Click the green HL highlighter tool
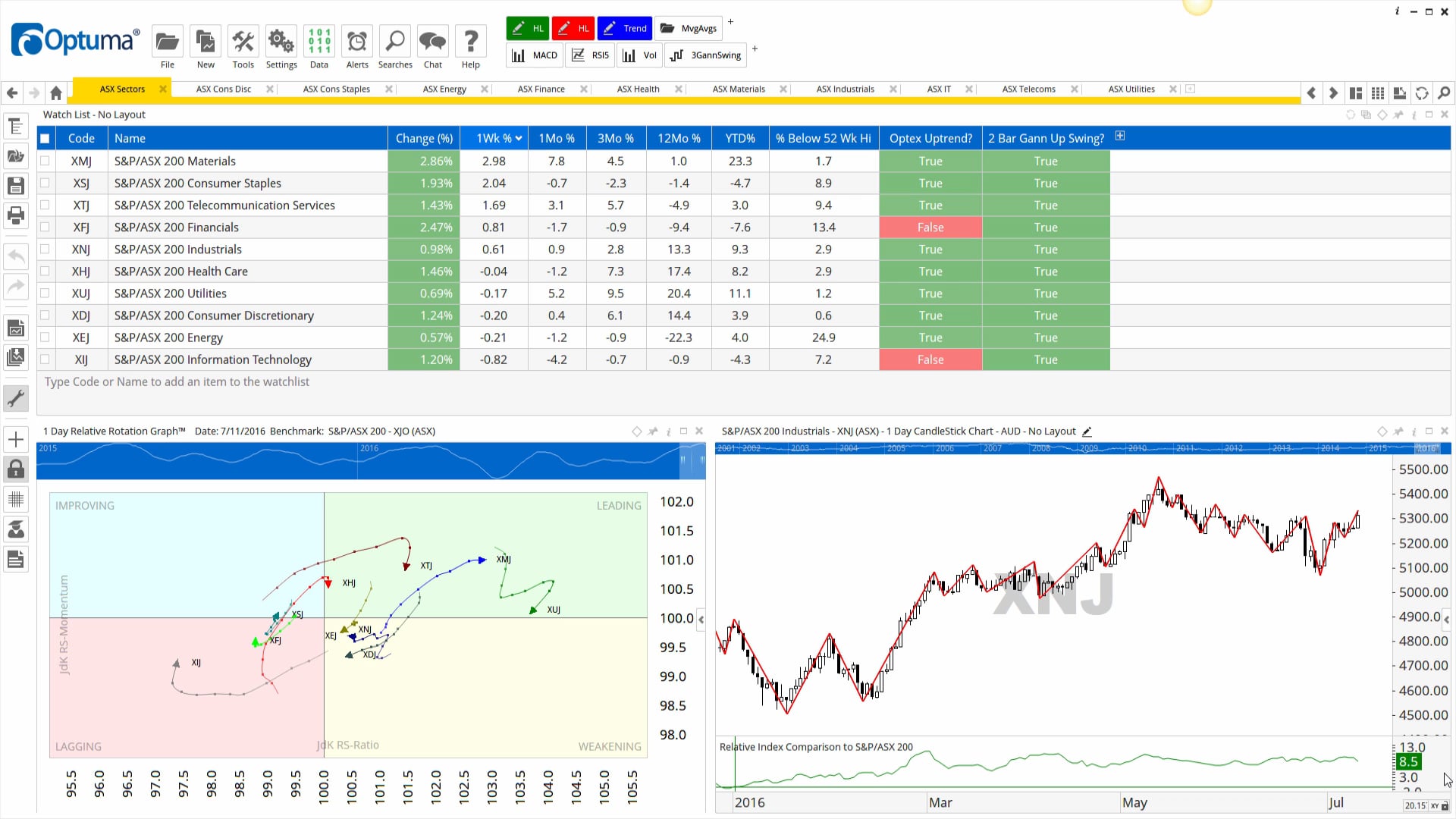The height and width of the screenshot is (819, 1456). [528, 28]
